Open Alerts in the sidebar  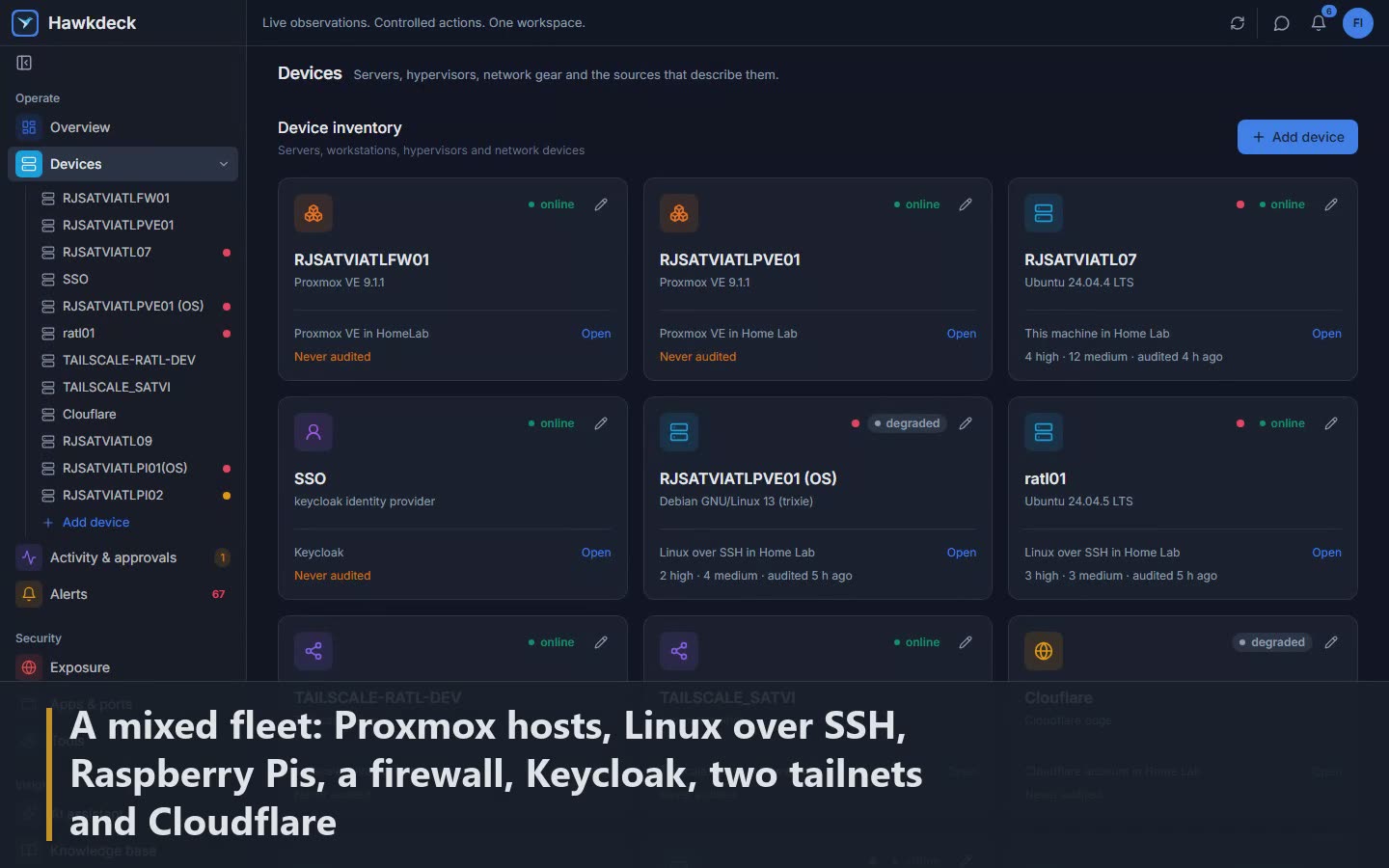(x=123, y=594)
